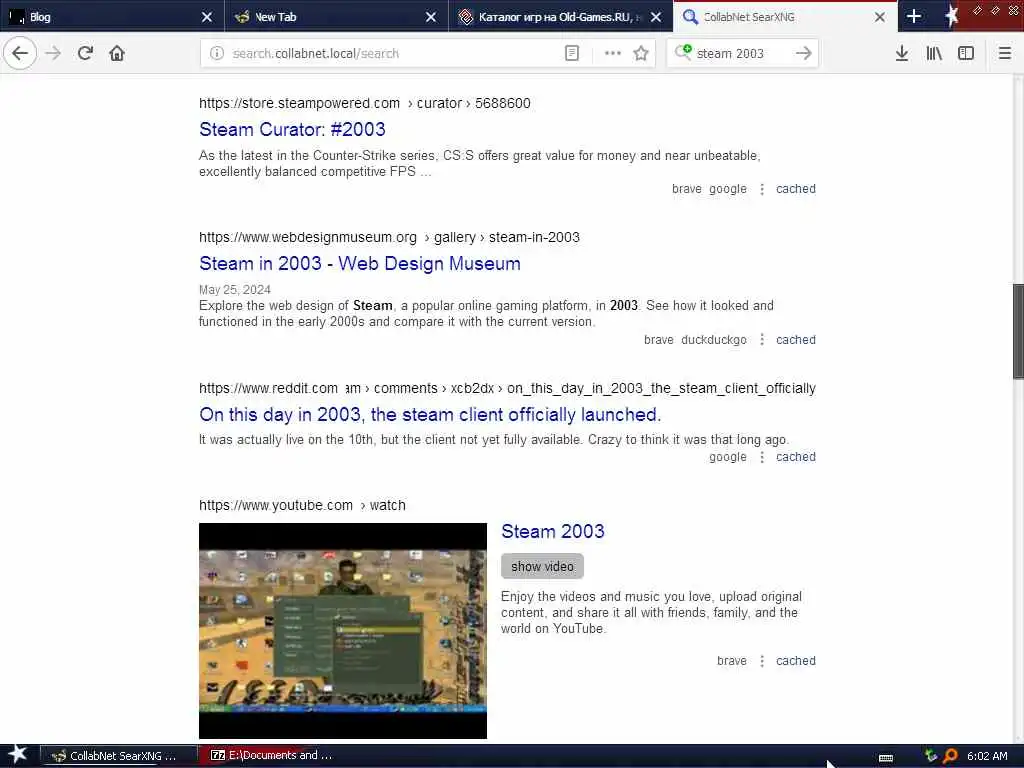Open page actions three-dot menu

pos(613,53)
